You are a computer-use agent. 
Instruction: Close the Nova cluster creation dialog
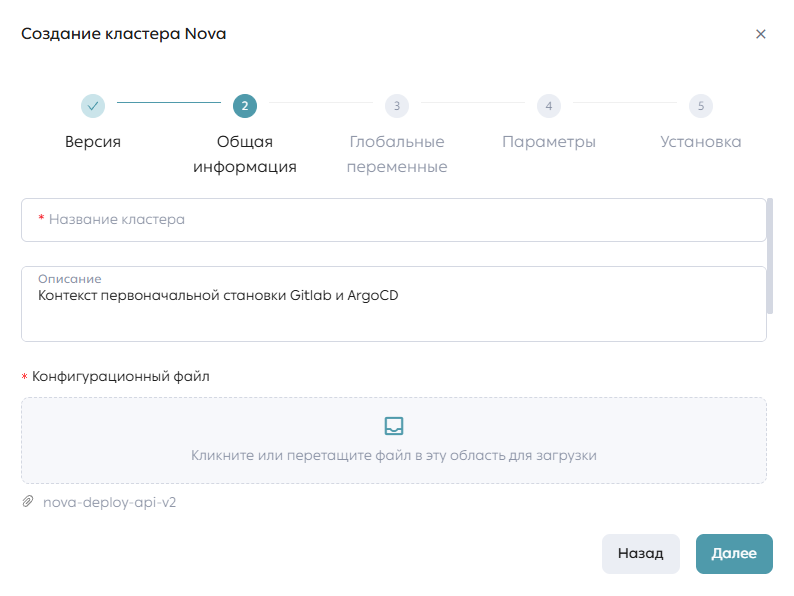760,34
